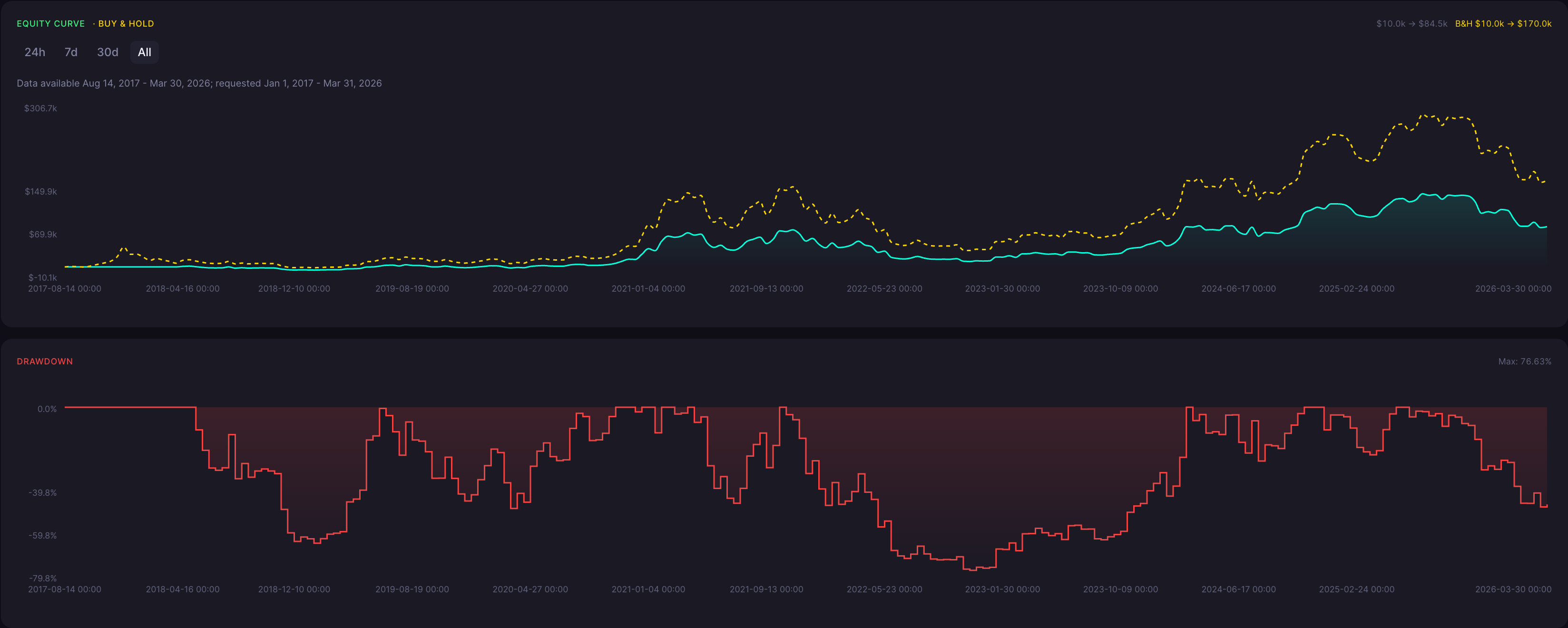Click the $-10.1k y-axis label
The image size is (1568, 628).
tap(43, 277)
